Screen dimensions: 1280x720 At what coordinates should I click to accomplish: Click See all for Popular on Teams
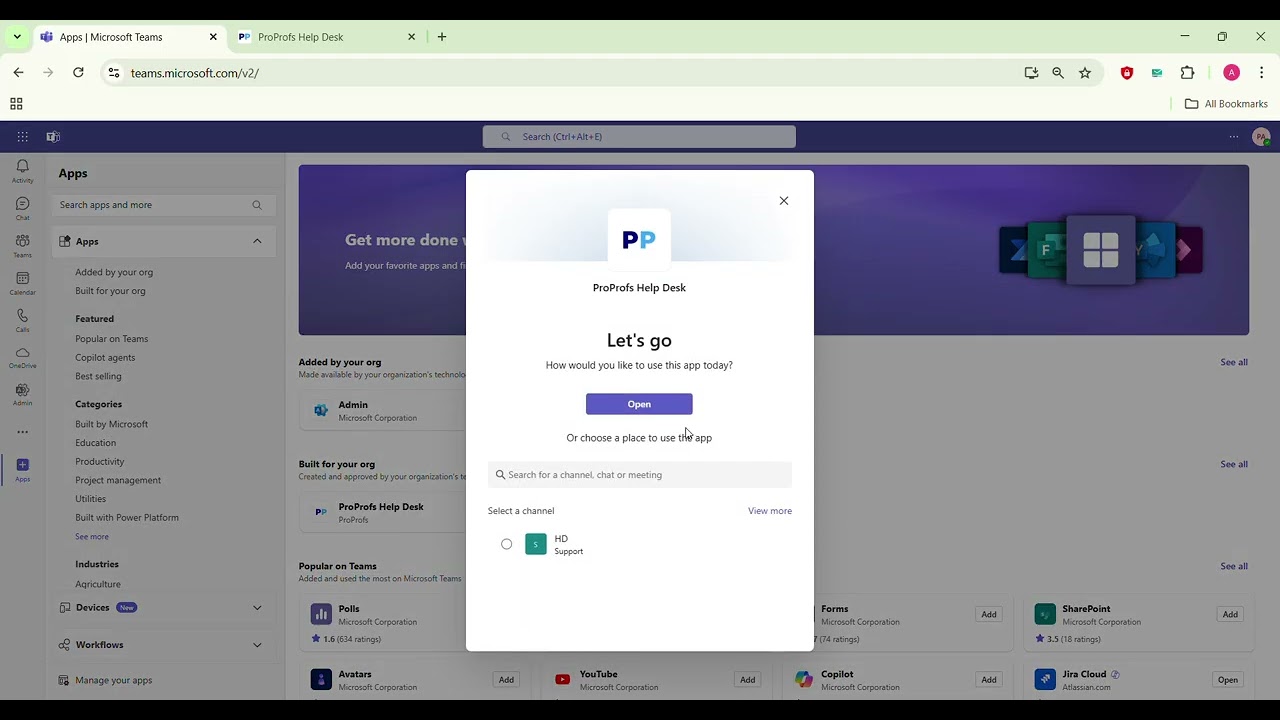1234,566
